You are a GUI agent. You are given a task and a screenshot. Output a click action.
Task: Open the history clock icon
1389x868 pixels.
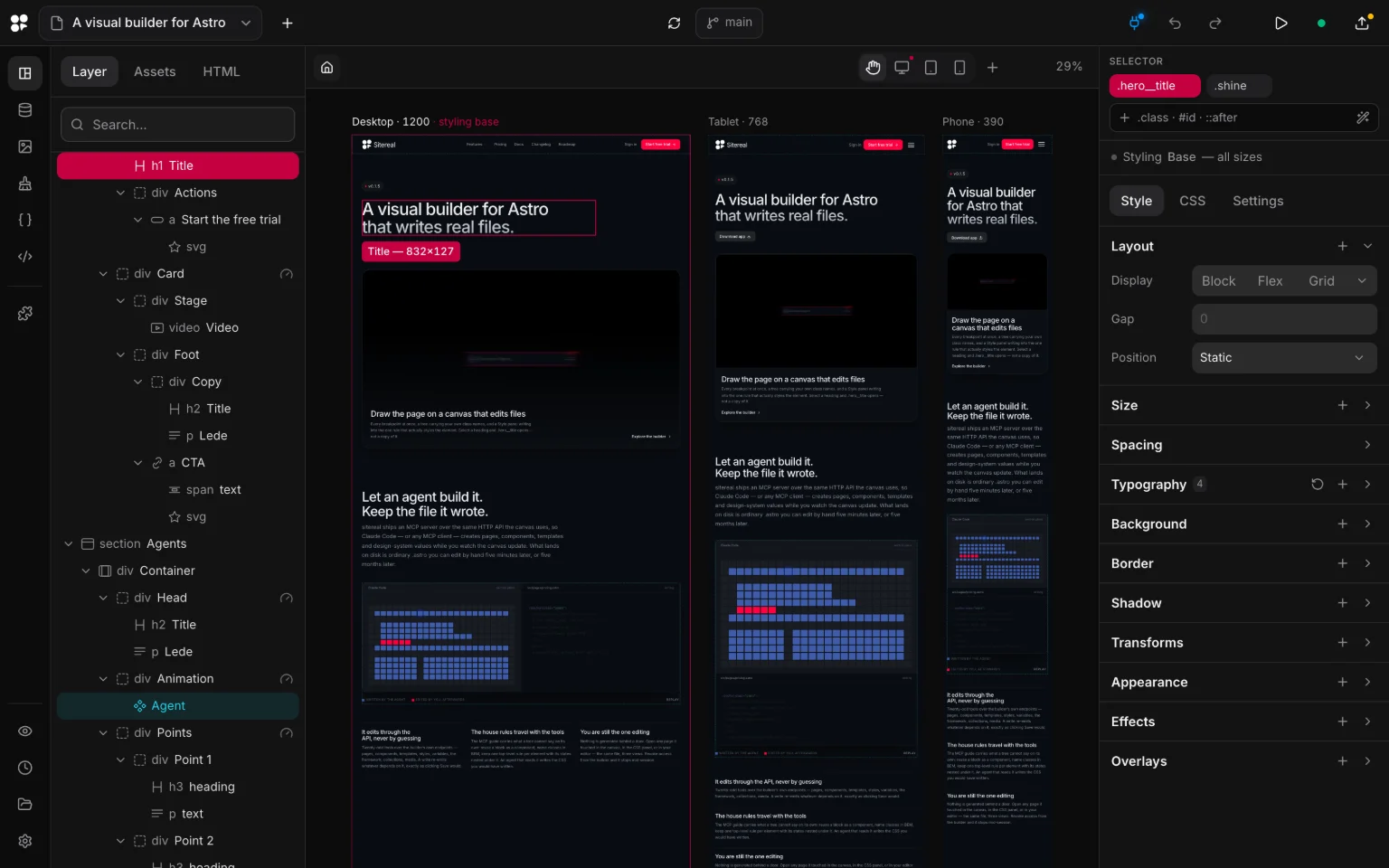tap(25, 768)
